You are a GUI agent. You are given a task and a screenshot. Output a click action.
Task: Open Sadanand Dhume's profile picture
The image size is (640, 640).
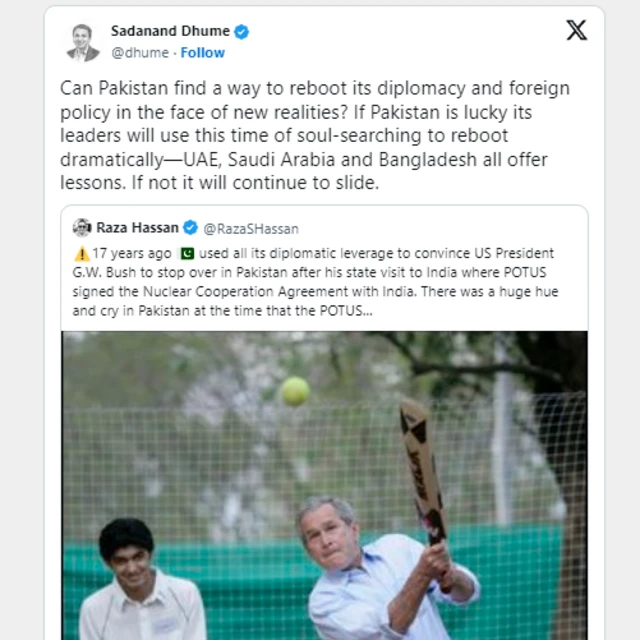pos(83,42)
